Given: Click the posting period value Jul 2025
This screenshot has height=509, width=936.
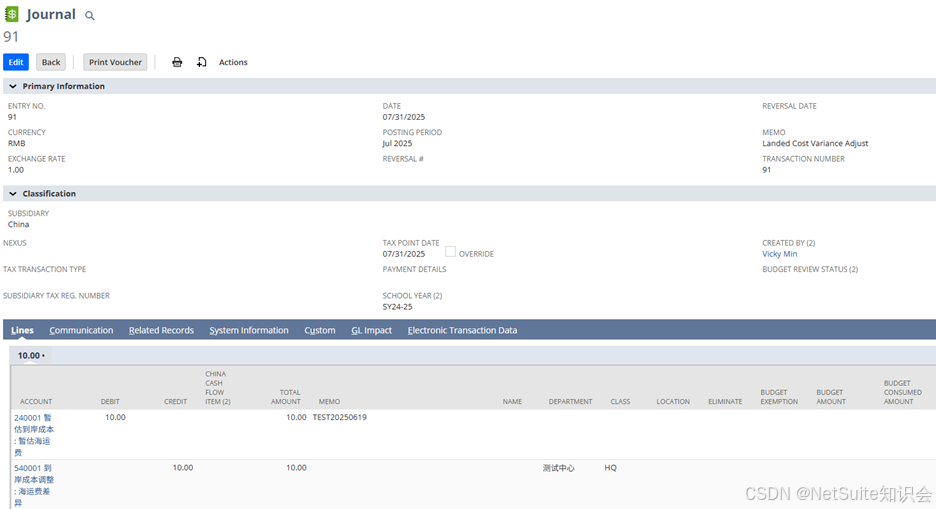Looking at the screenshot, I should (x=397, y=143).
